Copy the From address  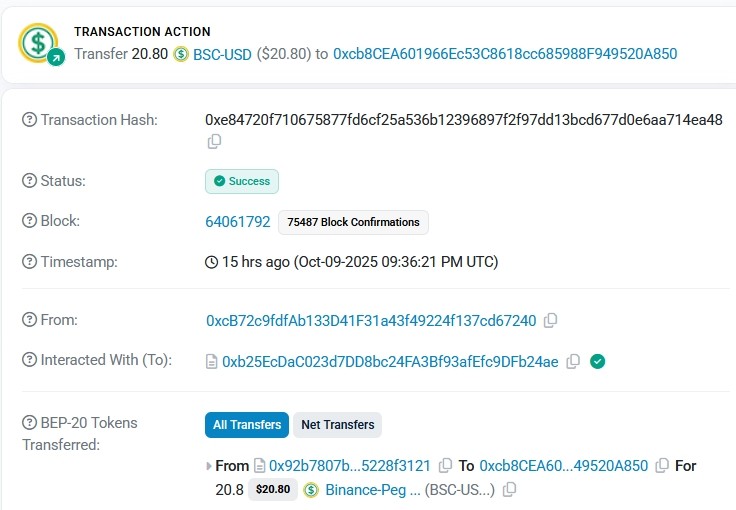pos(550,321)
